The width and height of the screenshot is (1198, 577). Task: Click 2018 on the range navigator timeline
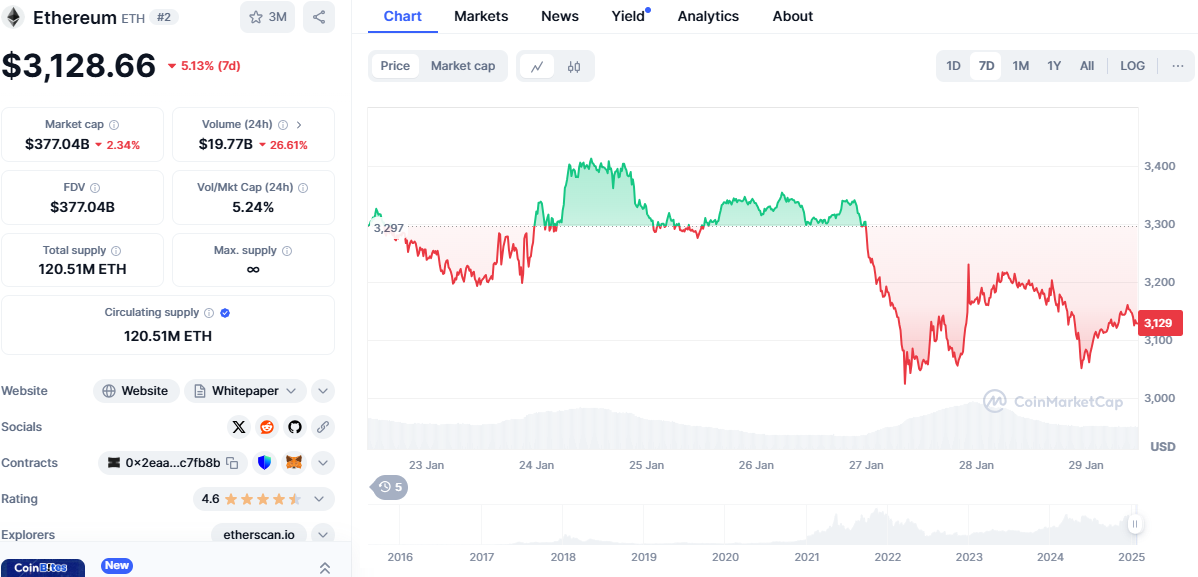[563, 557]
